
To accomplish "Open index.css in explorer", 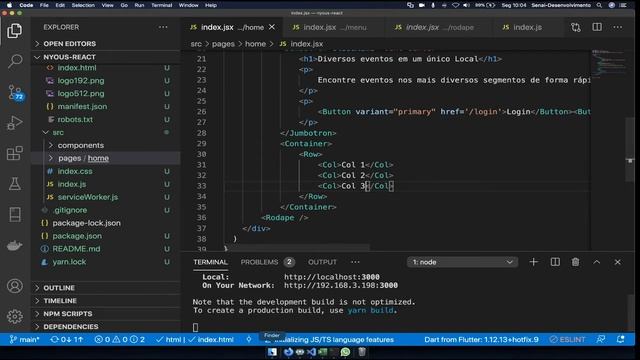I will click(75, 171).
